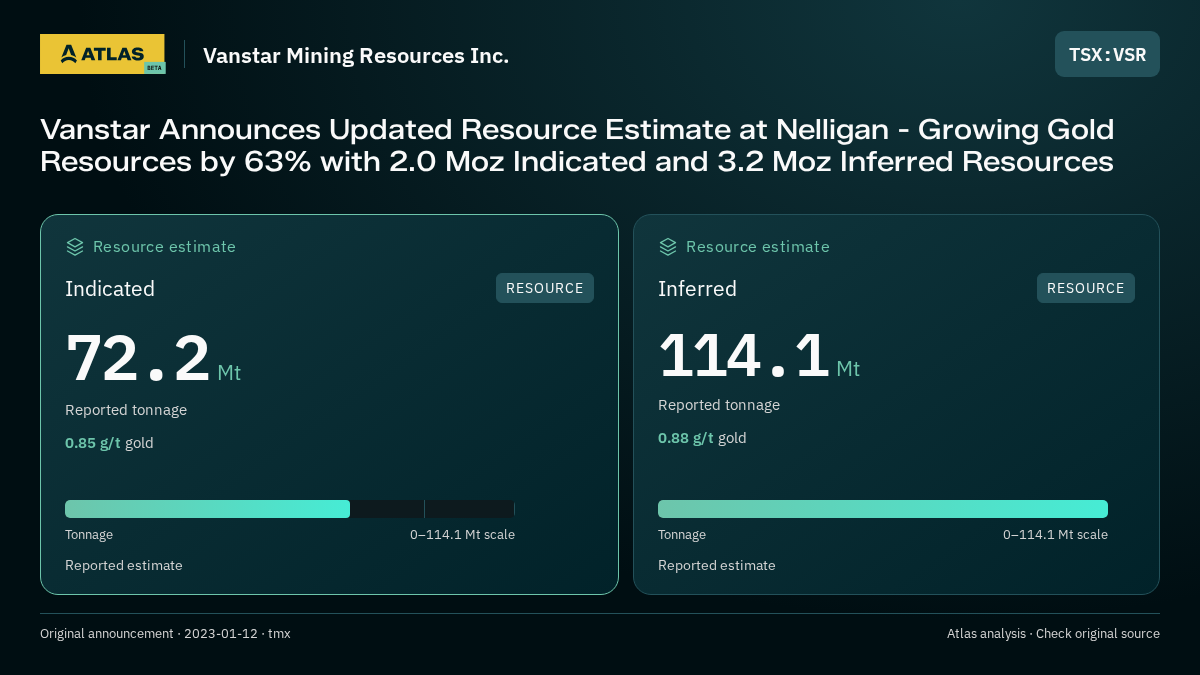Click the Indicated category label
Image resolution: width=1200 pixels, height=675 pixels.
[x=110, y=289]
